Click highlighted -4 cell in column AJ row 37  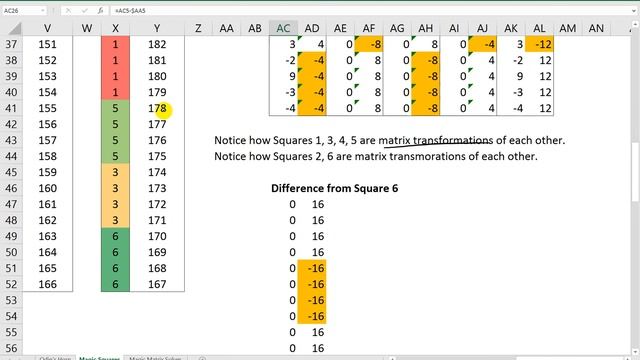click(x=482, y=44)
